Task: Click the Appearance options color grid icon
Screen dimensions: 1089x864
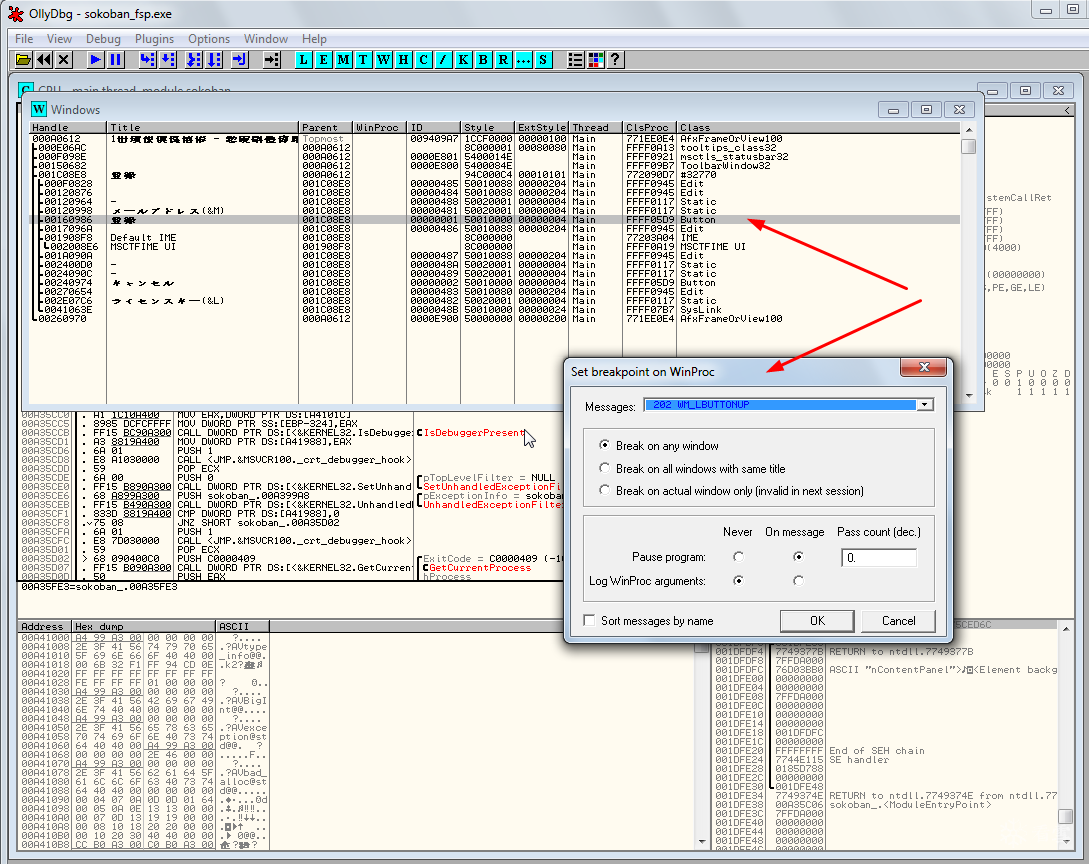Action: click(x=595, y=60)
